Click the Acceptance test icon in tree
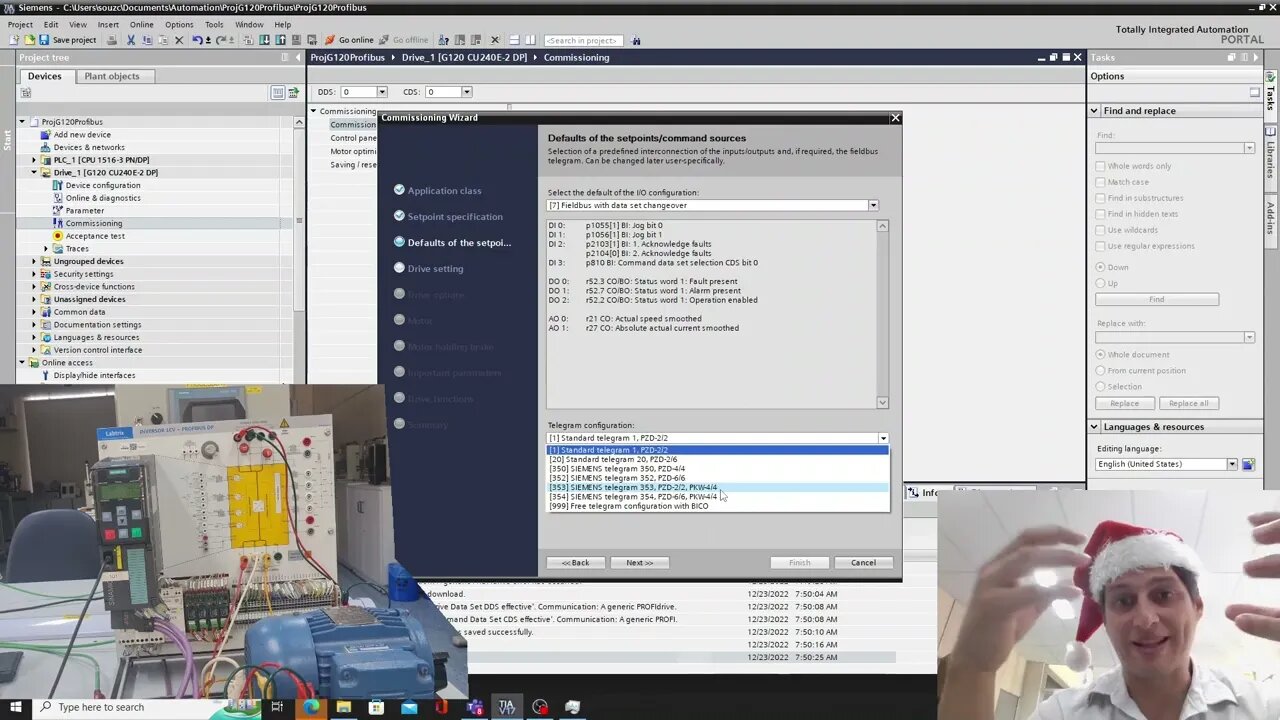 pos(58,236)
